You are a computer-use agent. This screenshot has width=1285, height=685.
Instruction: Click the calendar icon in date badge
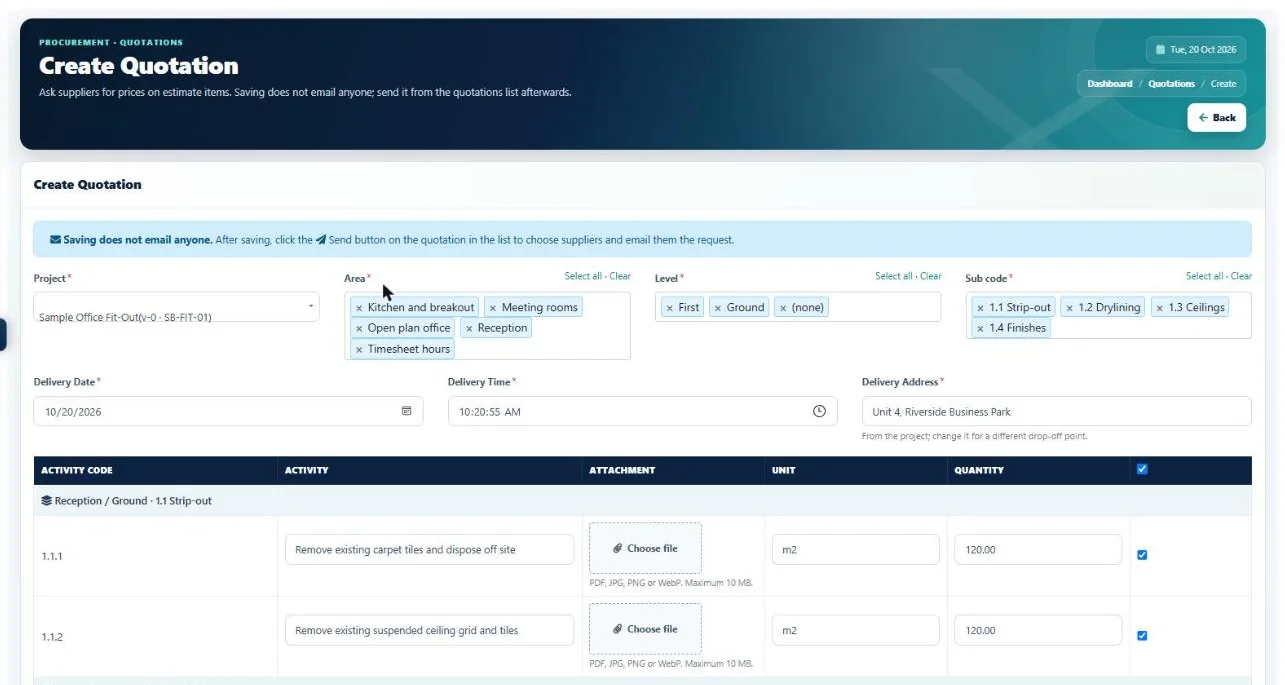tap(1160, 49)
